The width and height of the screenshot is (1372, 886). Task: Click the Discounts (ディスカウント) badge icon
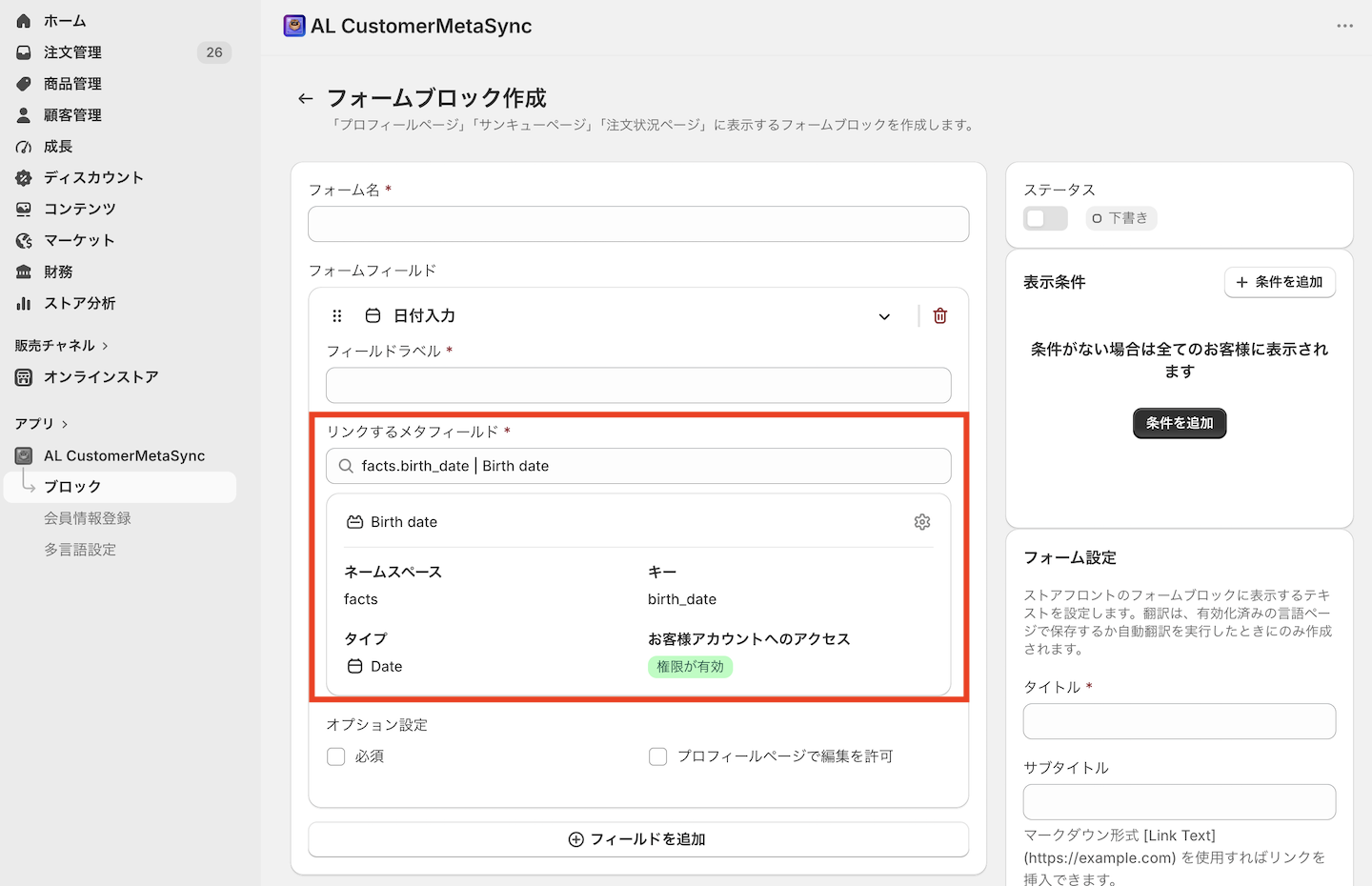[24, 178]
